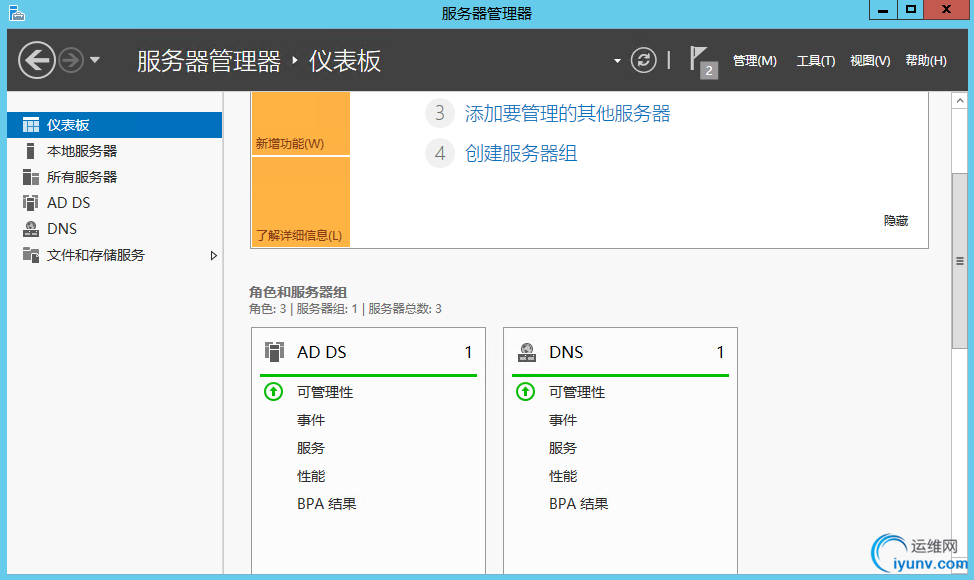
Task: Click 创建服务器组 link
Action: pyautogui.click(x=521, y=153)
